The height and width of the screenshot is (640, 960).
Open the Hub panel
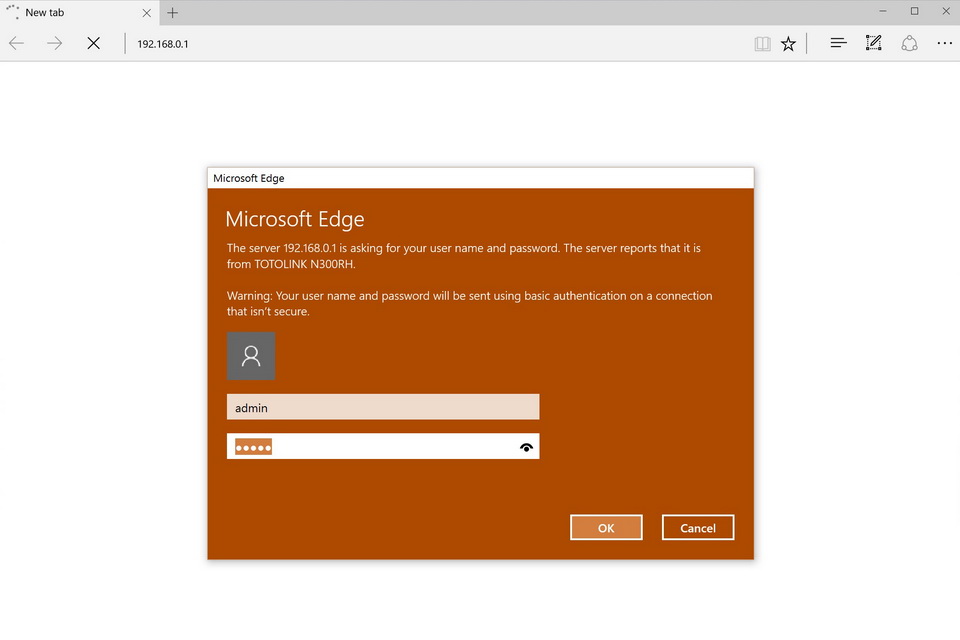click(838, 43)
